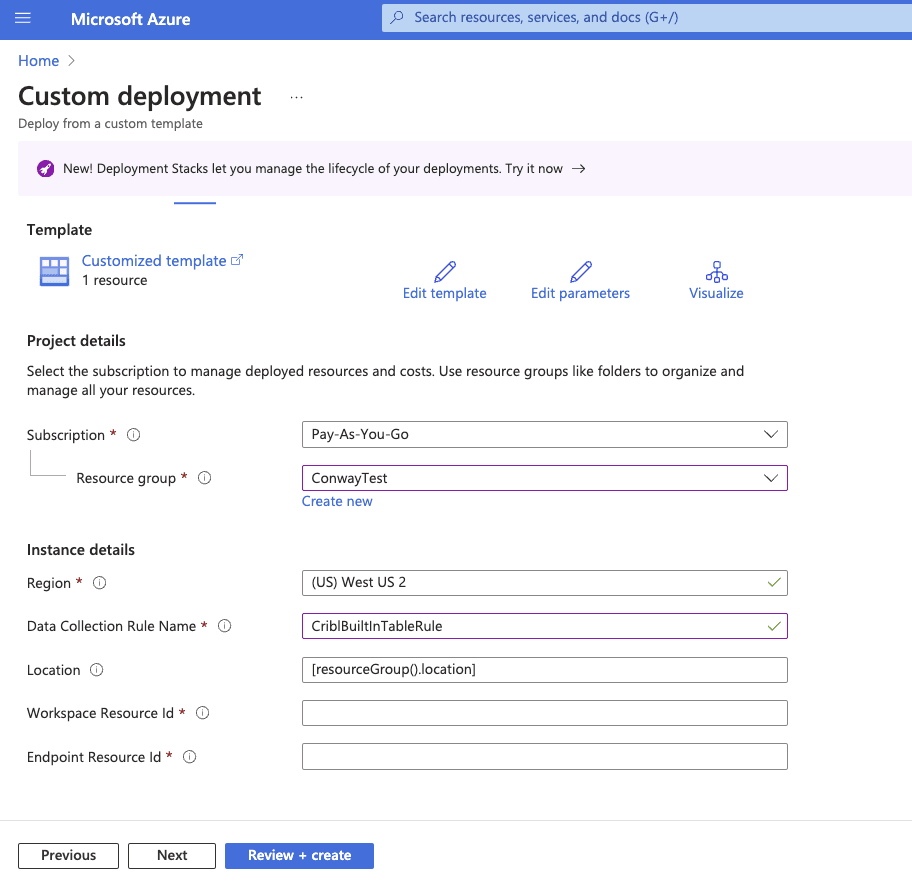Expand the Resource group ConwayTest dropdown
Image resolution: width=912 pixels, height=885 pixels.
click(x=544, y=478)
